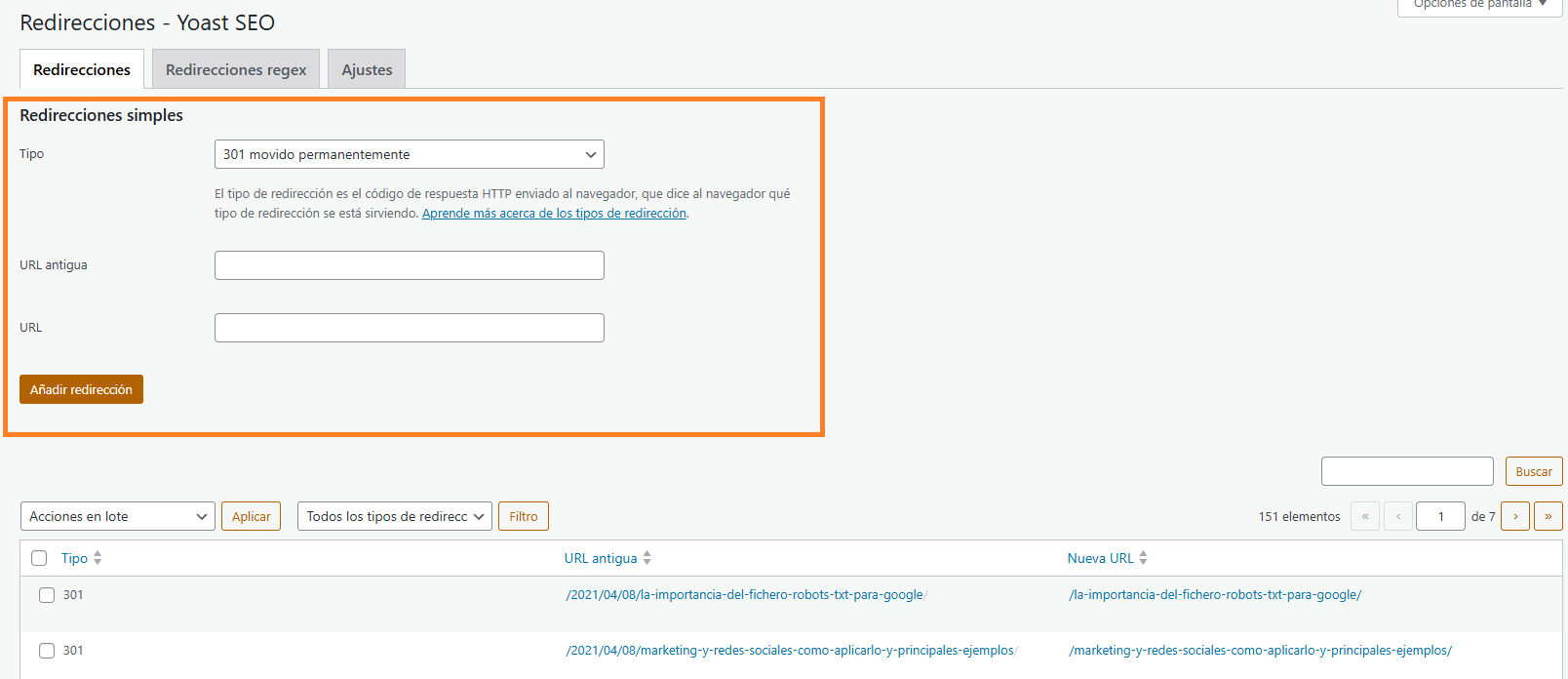The image size is (1568, 679).
Task: Click 301 type cell in robots-txt row
Action: [x=73, y=595]
